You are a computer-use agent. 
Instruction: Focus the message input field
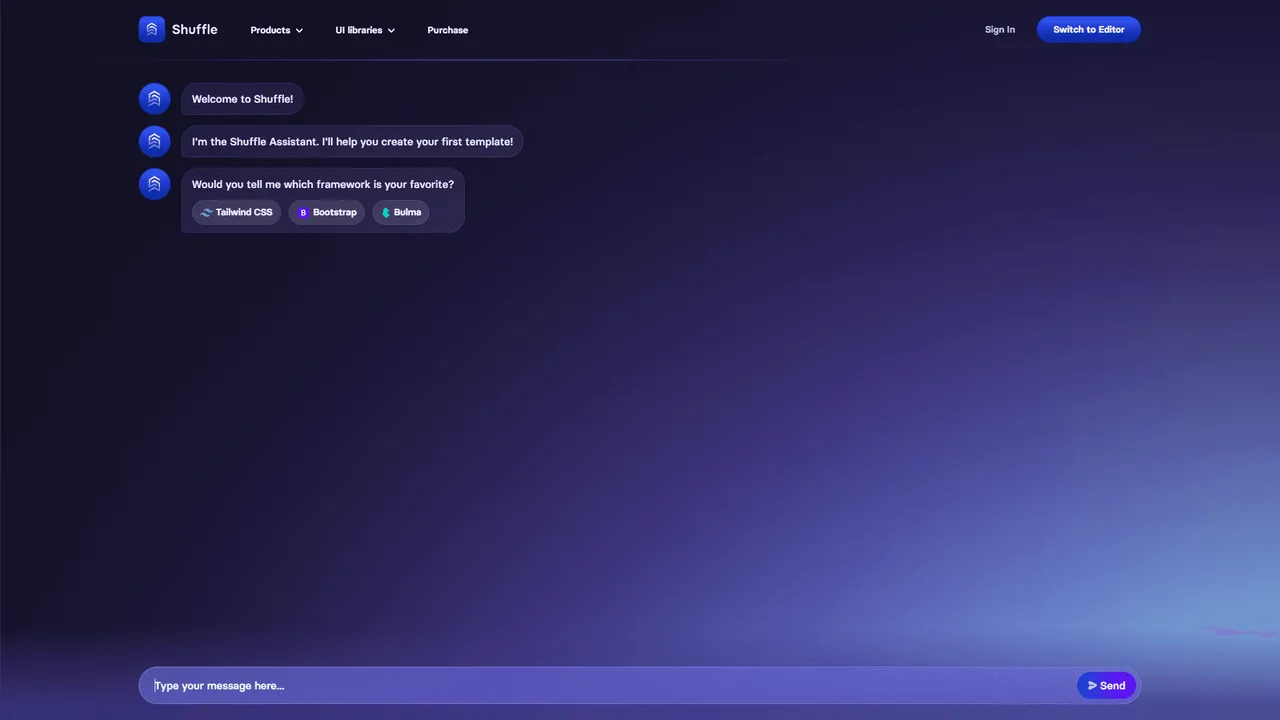pos(610,686)
